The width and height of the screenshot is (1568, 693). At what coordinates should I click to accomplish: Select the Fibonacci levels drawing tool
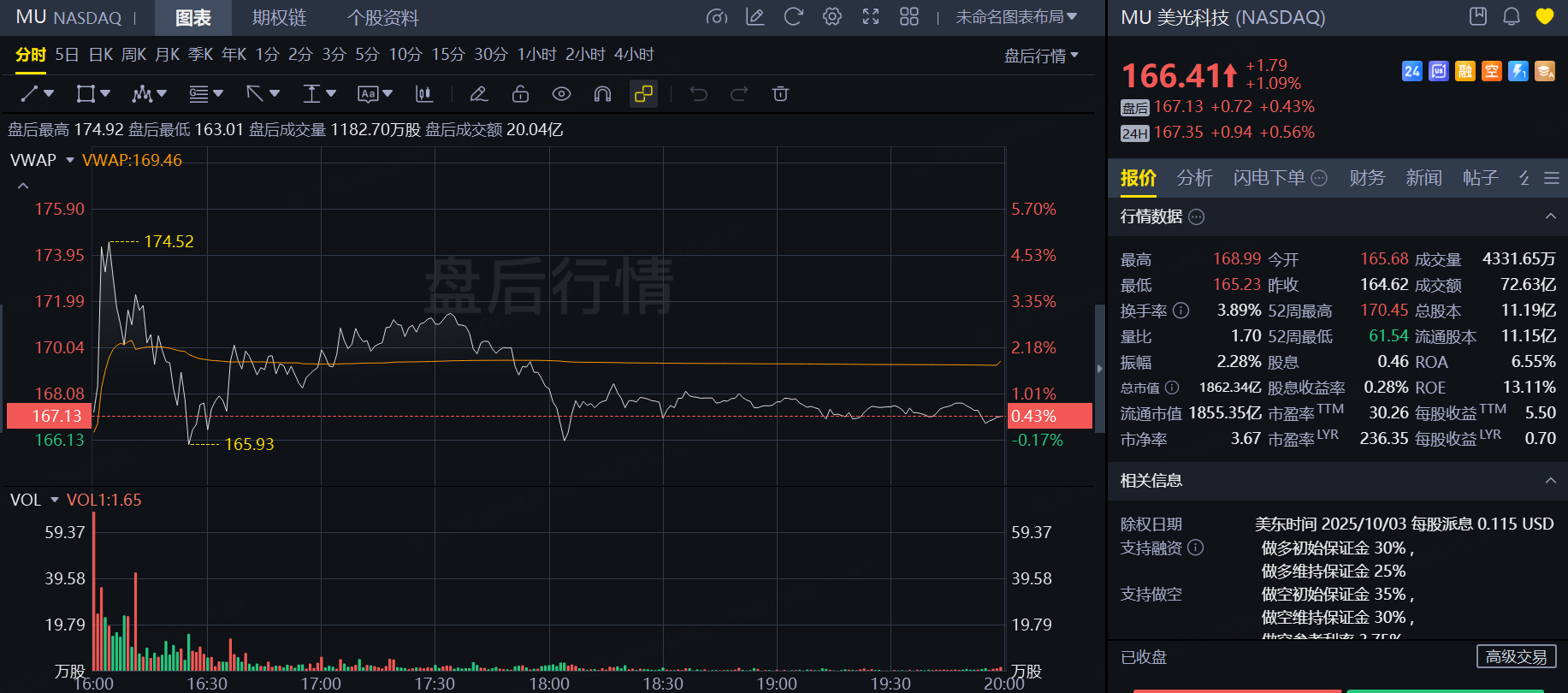tap(198, 93)
